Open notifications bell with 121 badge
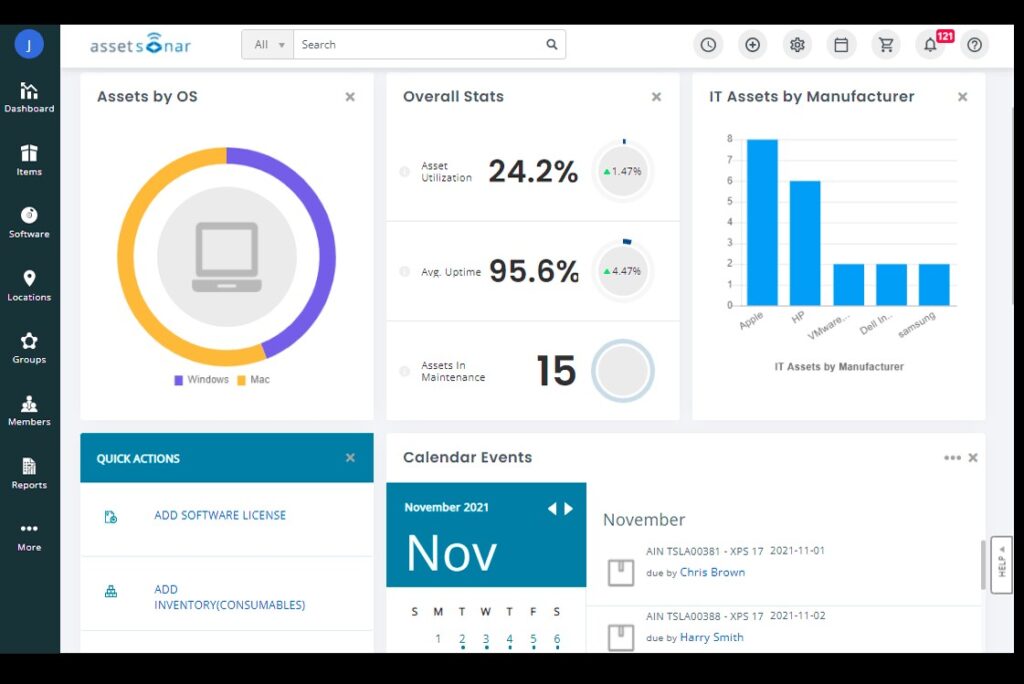 point(931,44)
